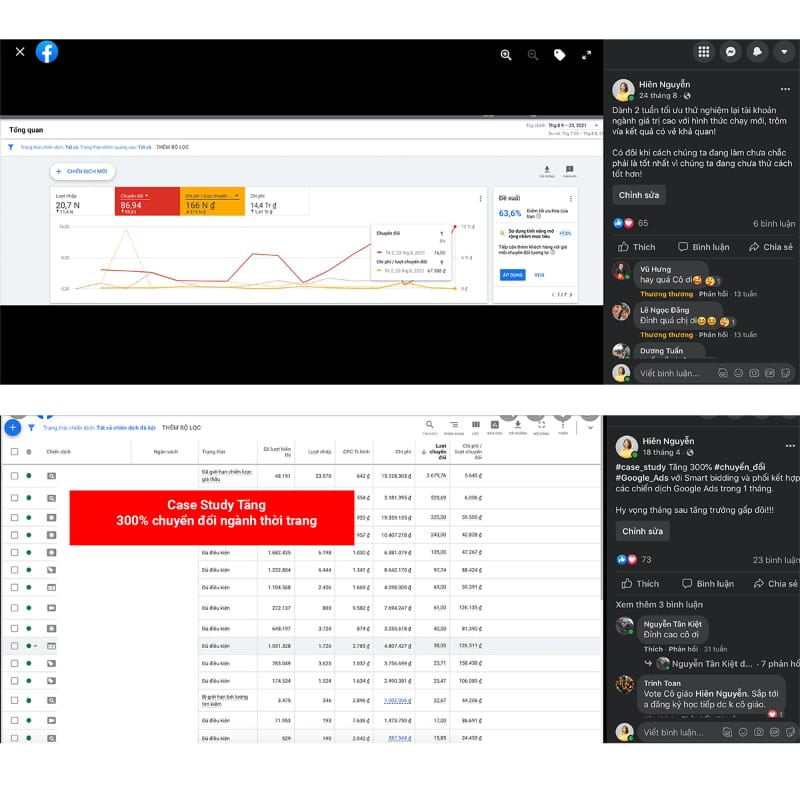Add a GIF in the upper comment box
The height and width of the screenshot is (800, 800).
click(x=770, y=373)
